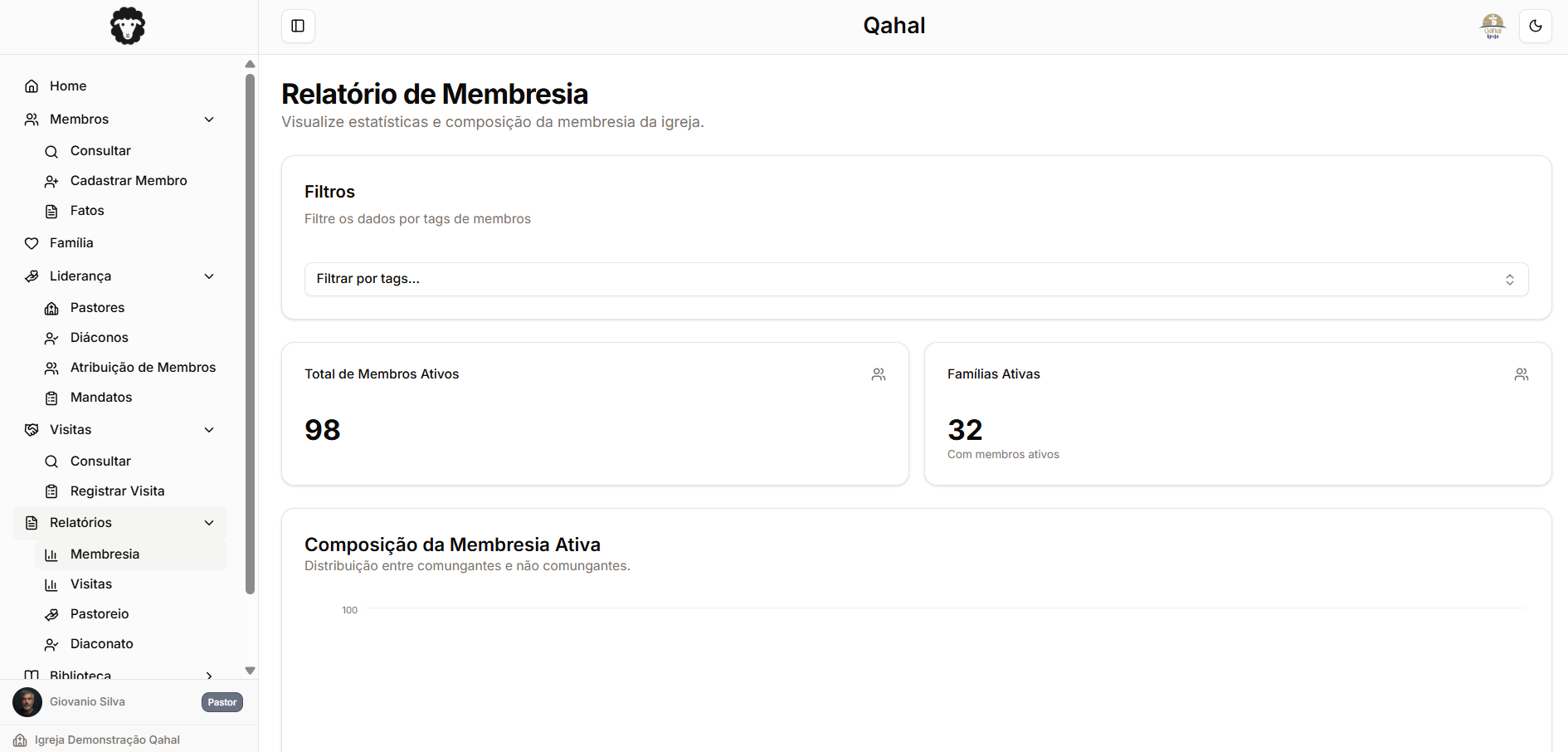Click the sidebar vertical scrollbar
Viewport: 1568px width, 752px height.
250,332
